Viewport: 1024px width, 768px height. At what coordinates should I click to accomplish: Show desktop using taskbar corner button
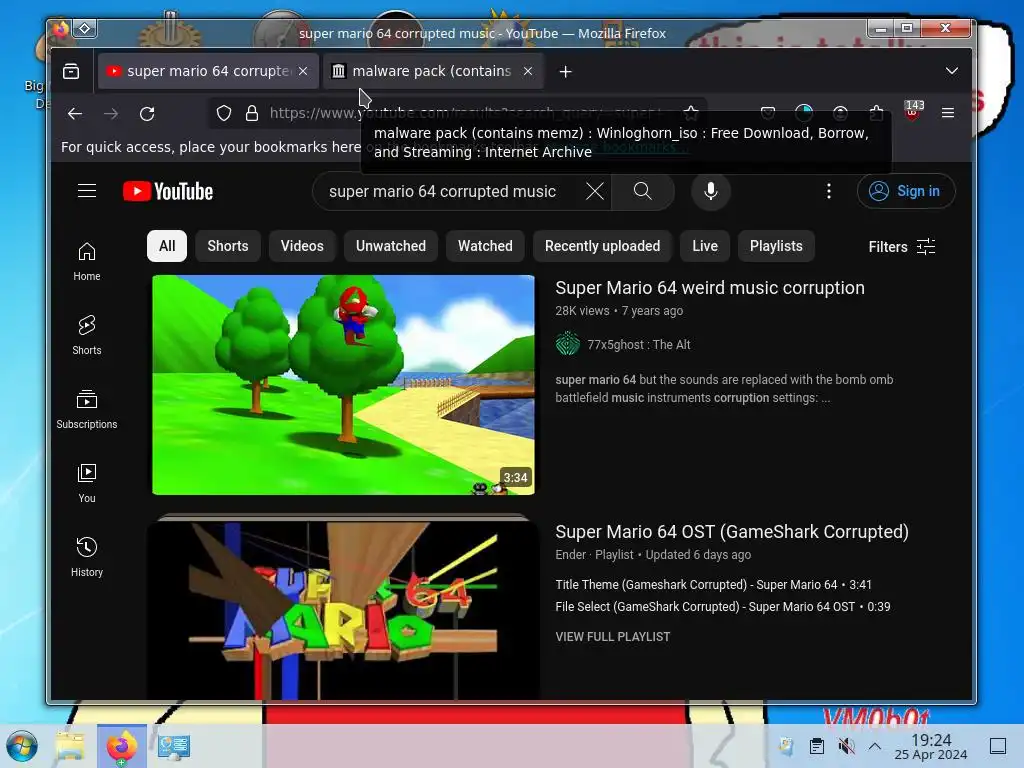(x=998, y=746)
